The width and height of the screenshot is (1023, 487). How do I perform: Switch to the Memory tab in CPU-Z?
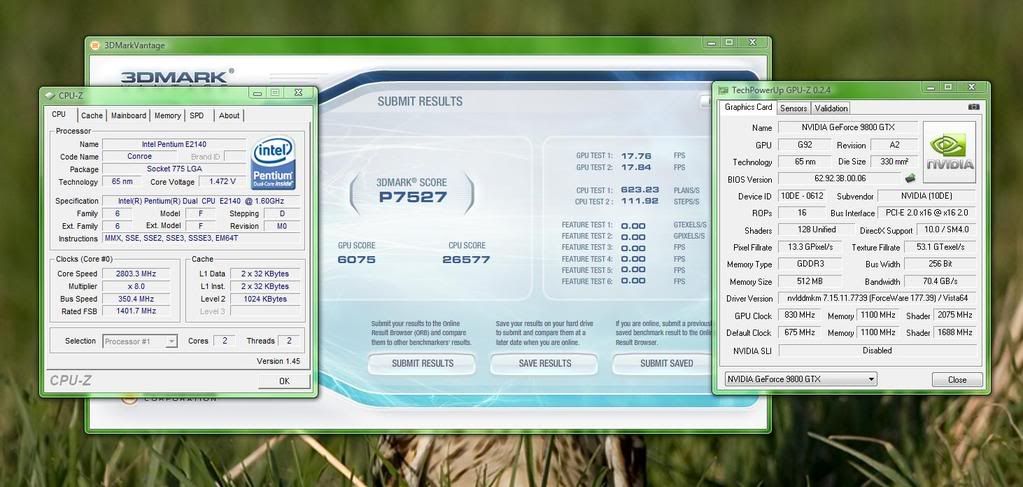coord(168,116)
